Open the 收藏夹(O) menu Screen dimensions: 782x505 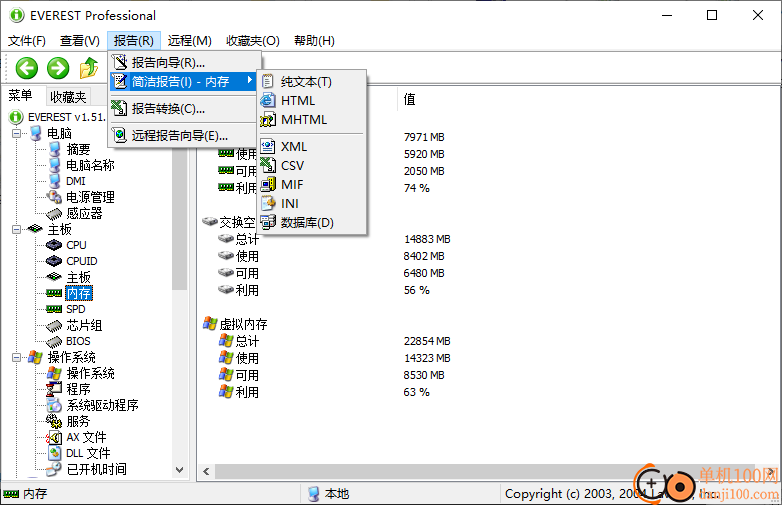click(253, 40)
